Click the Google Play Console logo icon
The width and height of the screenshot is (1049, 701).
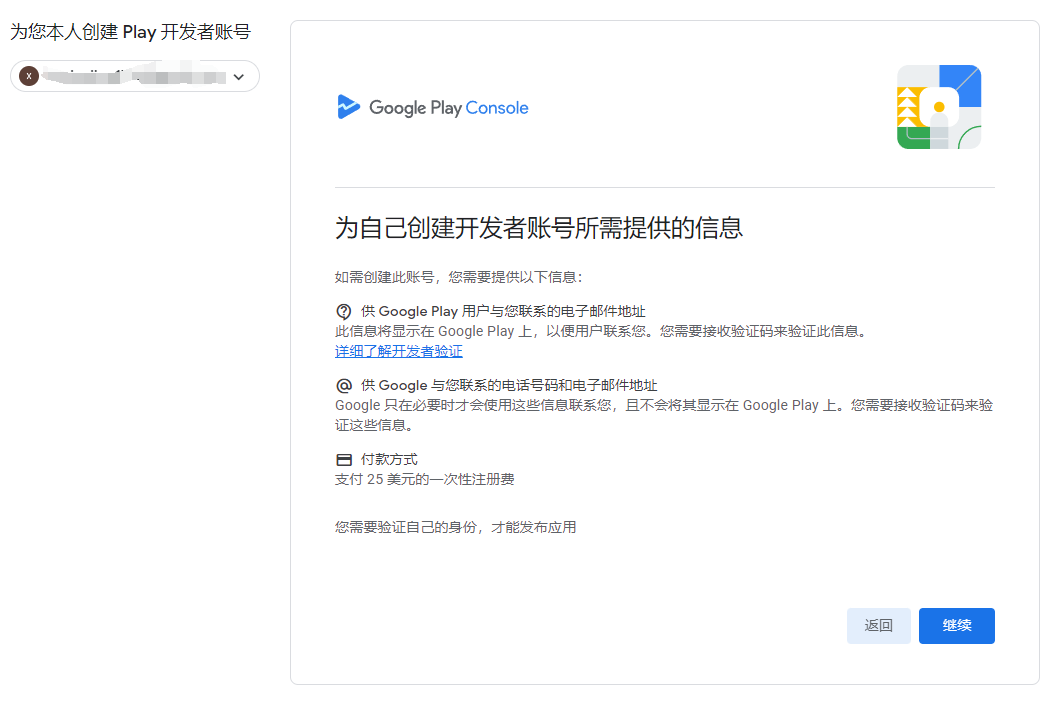[349, 107]
